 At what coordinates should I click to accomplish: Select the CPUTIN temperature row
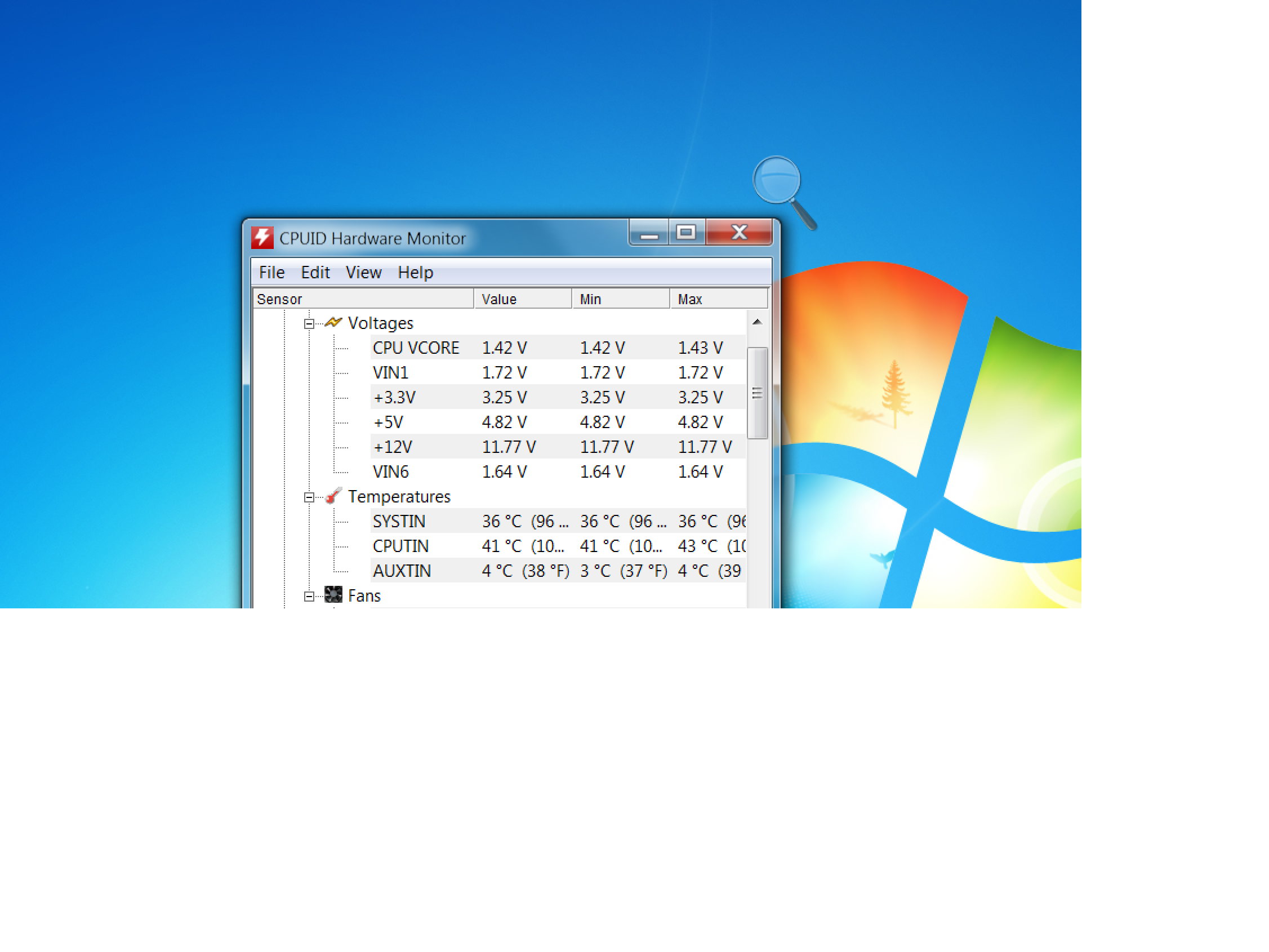(x=558, y=546)
